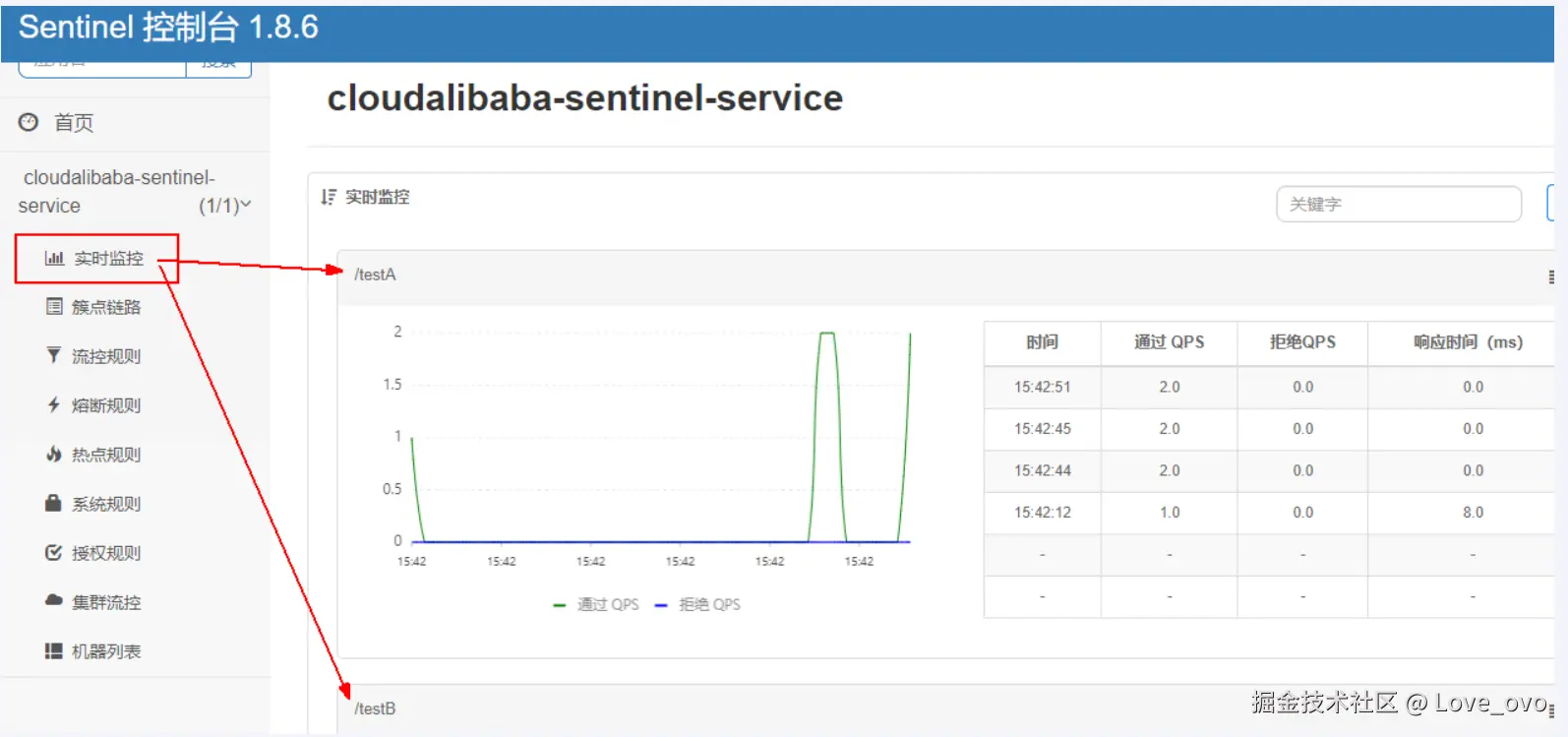Click the 通过 QPS column header
The width and height of the screenshot is (1568, 737).
point(1169,342)
